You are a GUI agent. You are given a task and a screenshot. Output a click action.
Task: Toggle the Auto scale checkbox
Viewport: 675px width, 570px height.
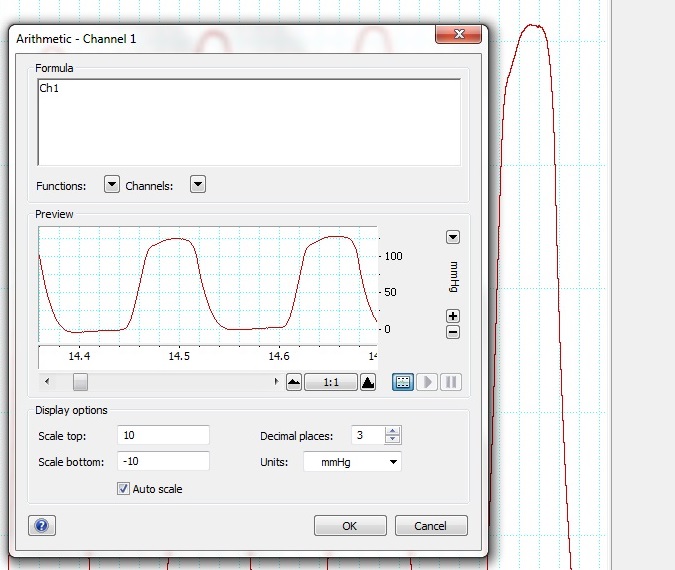124,489
